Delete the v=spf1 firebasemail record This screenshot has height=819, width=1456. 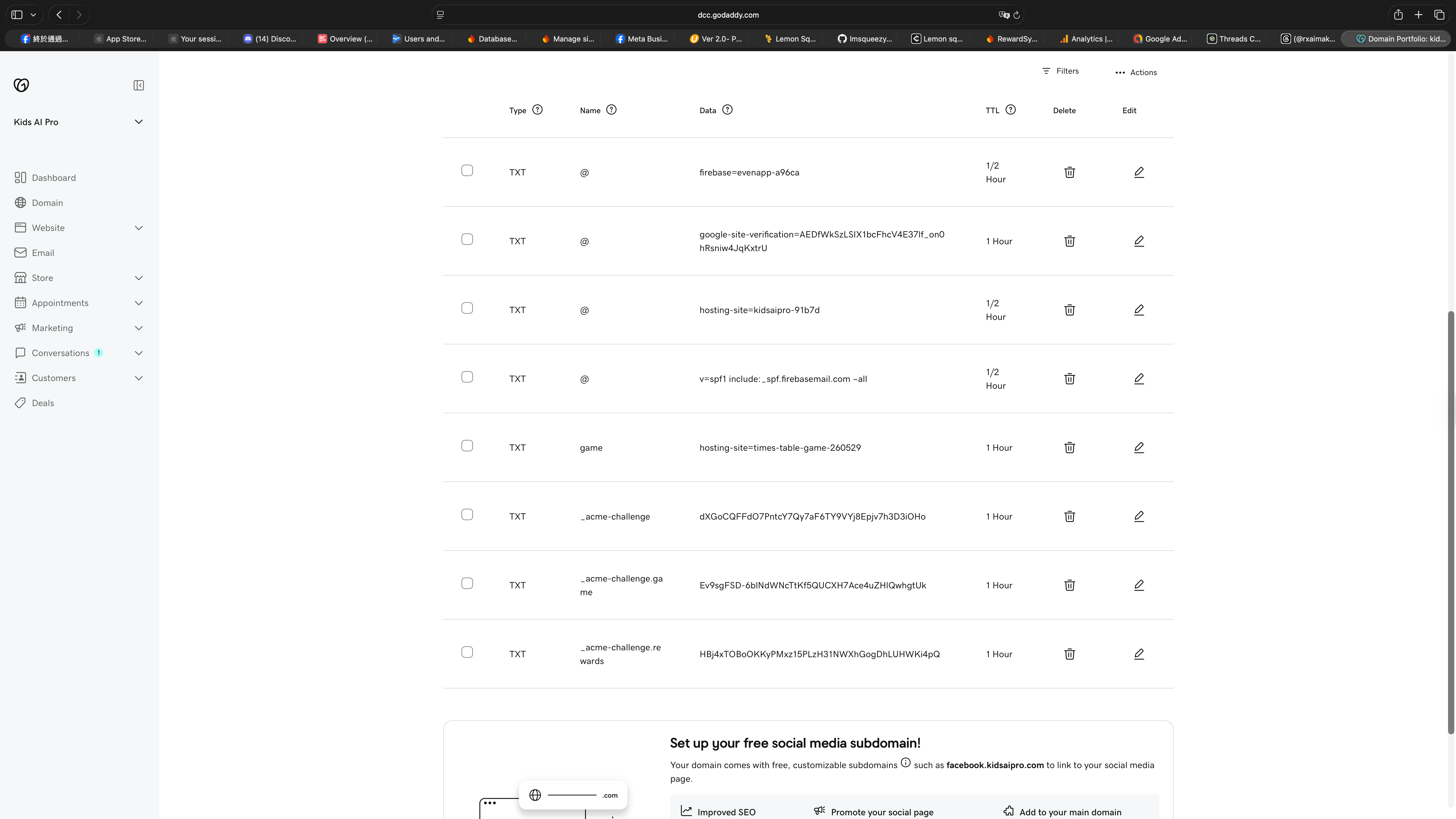pos(1069,379)
